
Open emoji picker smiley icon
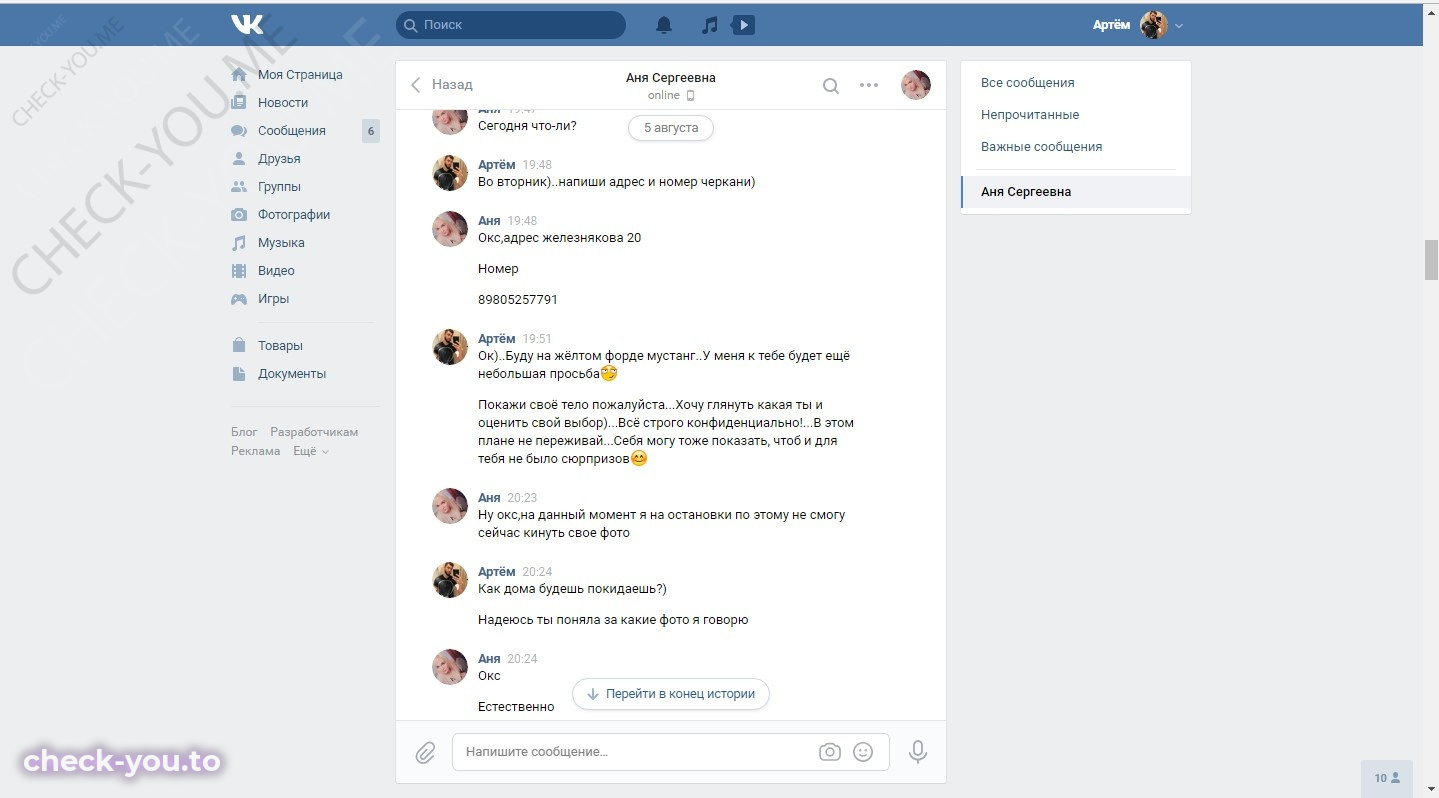point(863,752)
